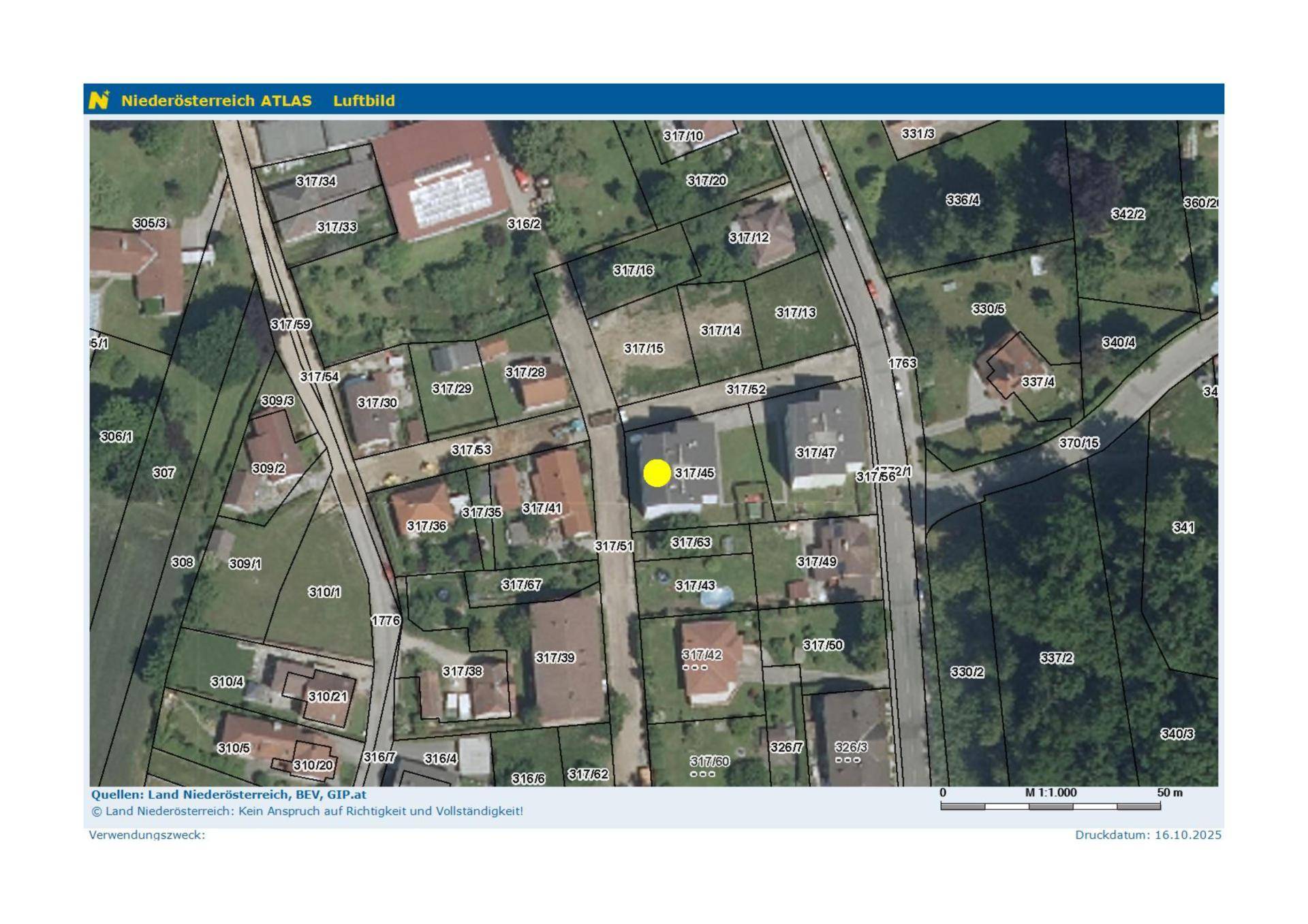The height and width of the screenshot is (924, 1308).
Task: Click the Verwendungszweck field label
Action: pos(146,835)
